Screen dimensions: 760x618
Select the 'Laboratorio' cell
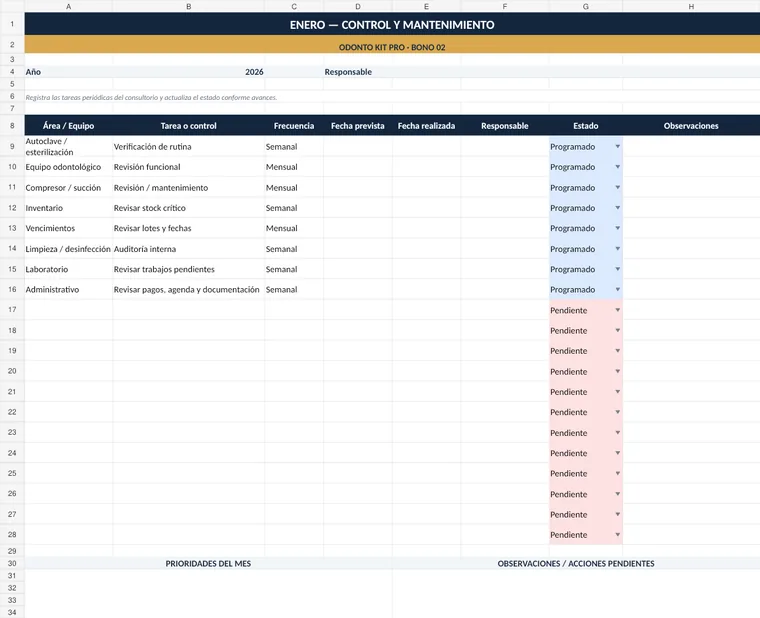(x=68, y=269)
